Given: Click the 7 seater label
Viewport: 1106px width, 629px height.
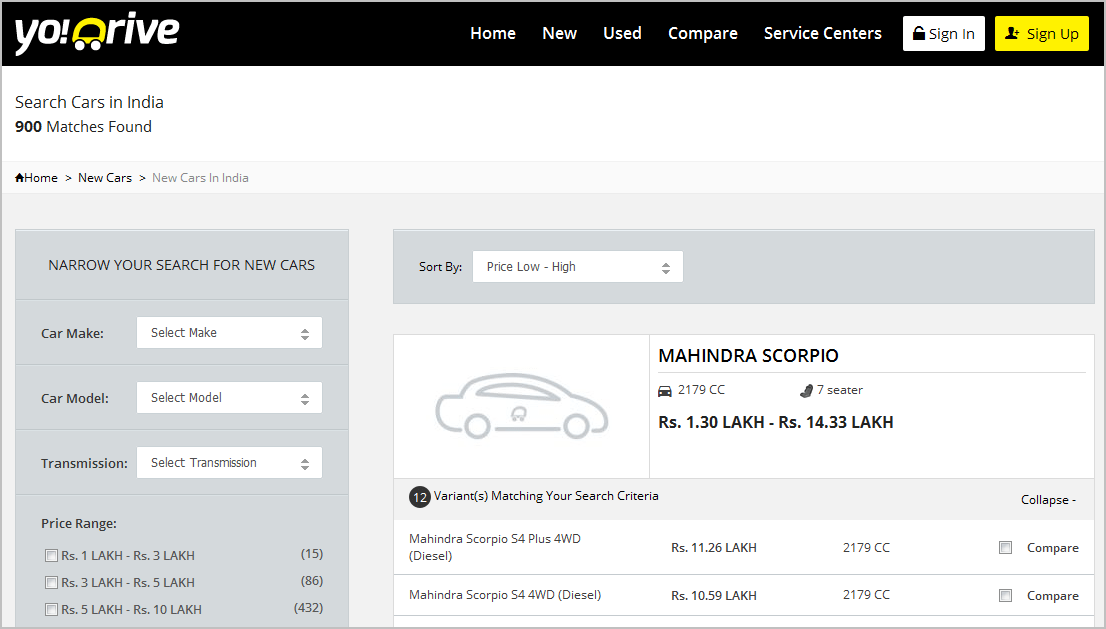Looking at the screenshot, I should (x=839, y=390).
